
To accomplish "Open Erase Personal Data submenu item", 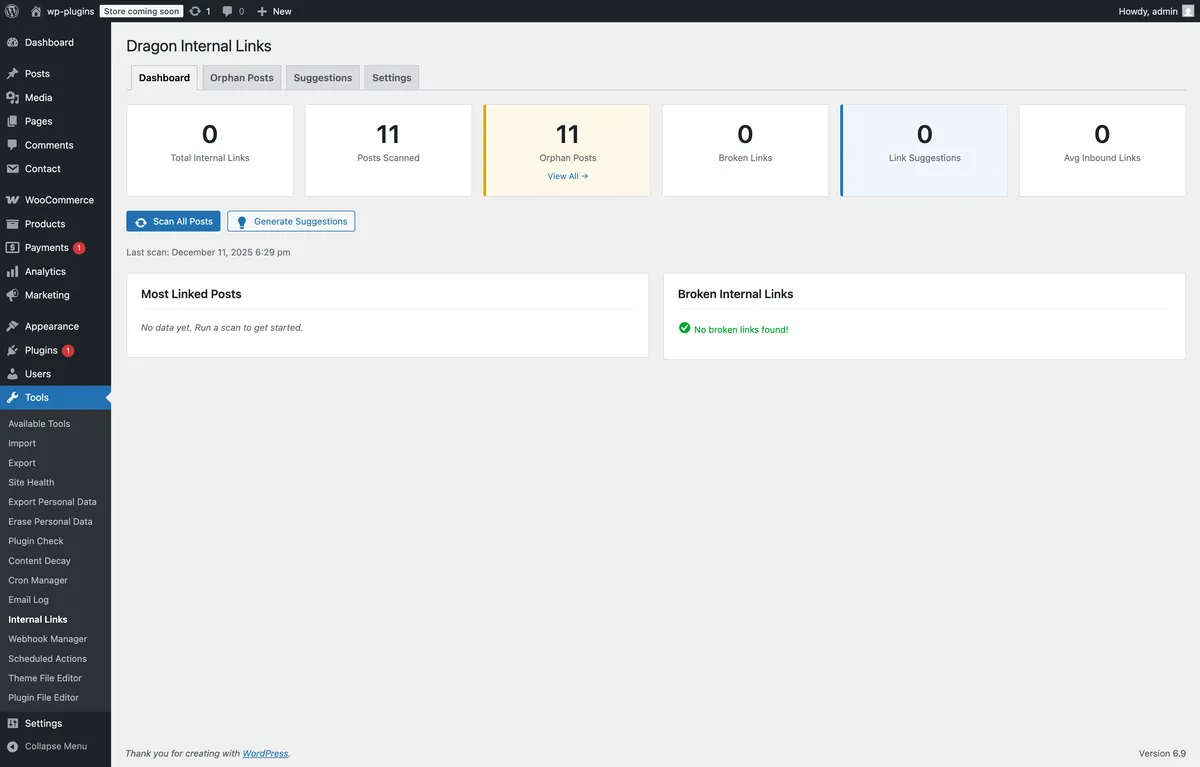I will [50, 522].
